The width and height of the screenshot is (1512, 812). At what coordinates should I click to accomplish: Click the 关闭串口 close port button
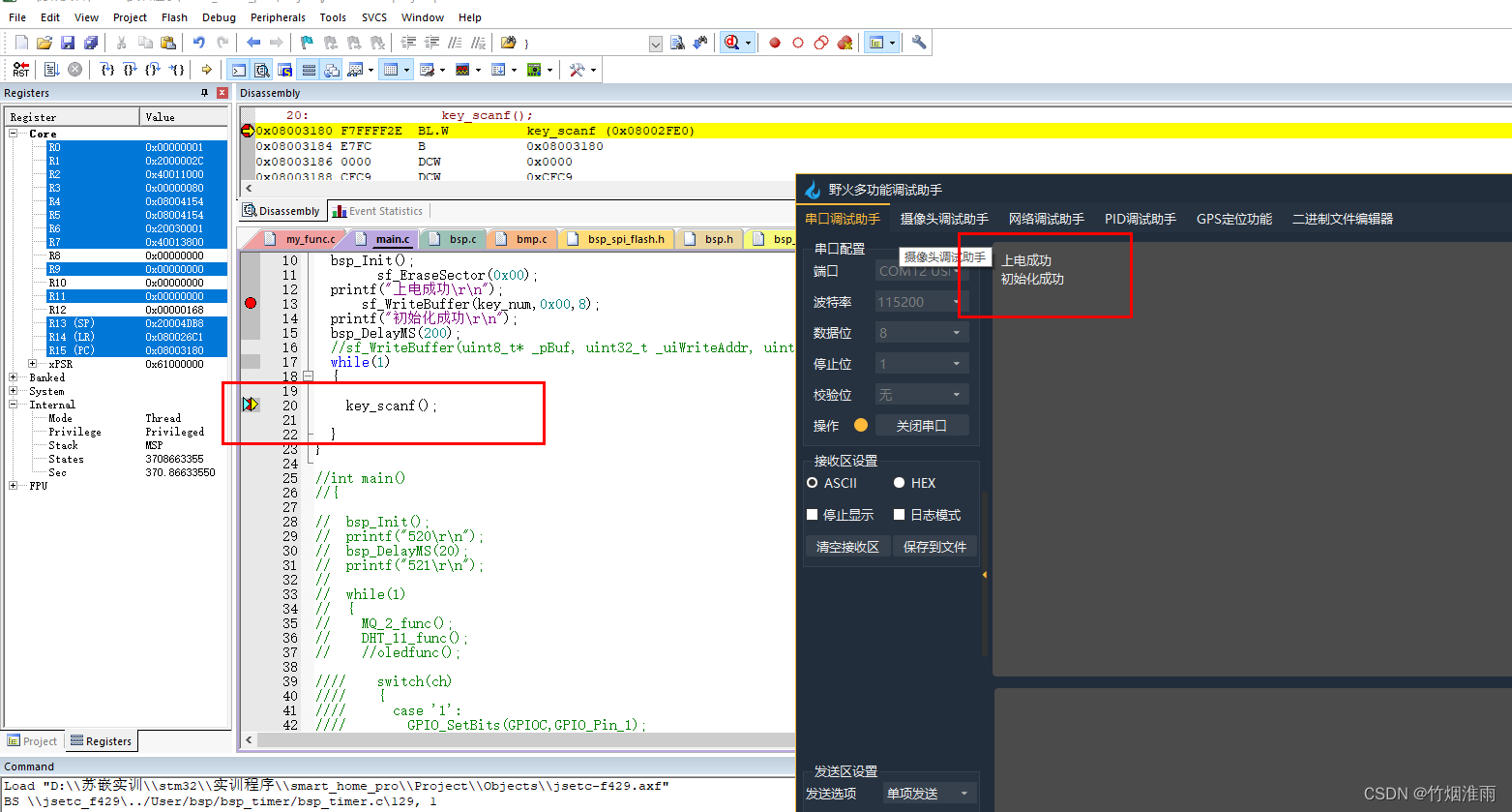coord(921,424)
